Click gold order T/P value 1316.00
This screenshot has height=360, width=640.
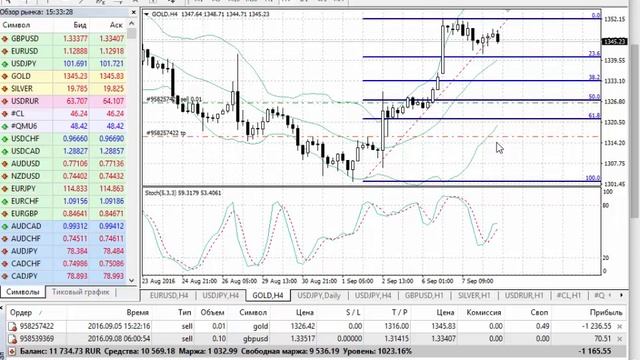tap(396, 326)
